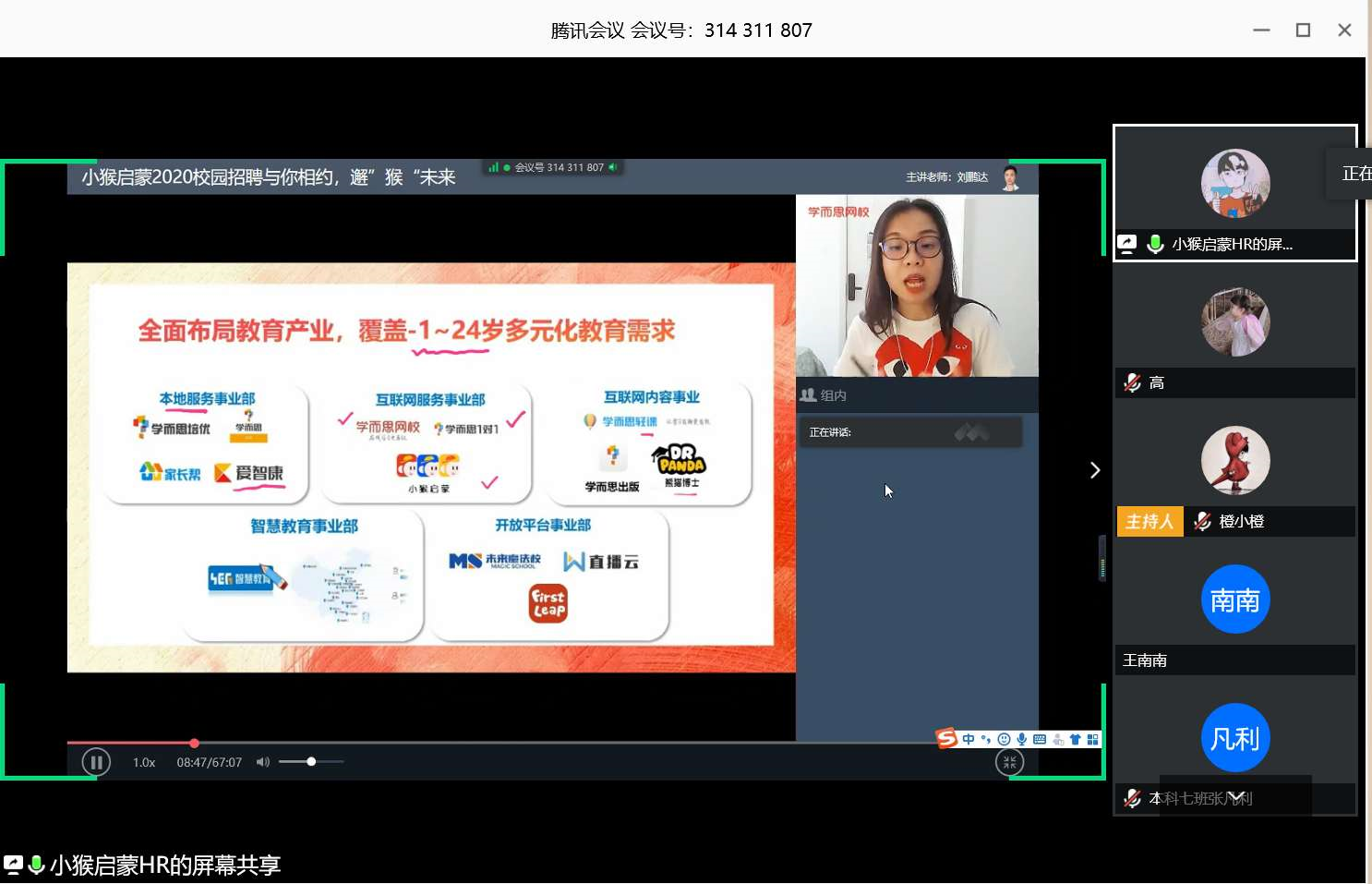Click the muted microphone icon beside 高
The width and height of the screenshot is (1372, 884).
(x=1133, y=382)
